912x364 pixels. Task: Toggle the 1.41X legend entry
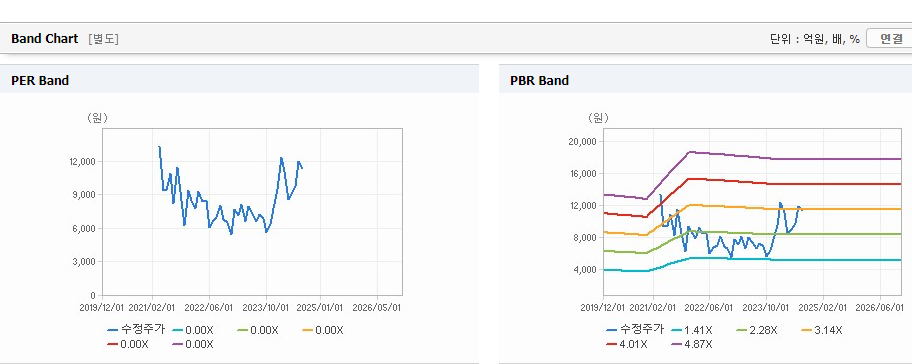point(692,330)
